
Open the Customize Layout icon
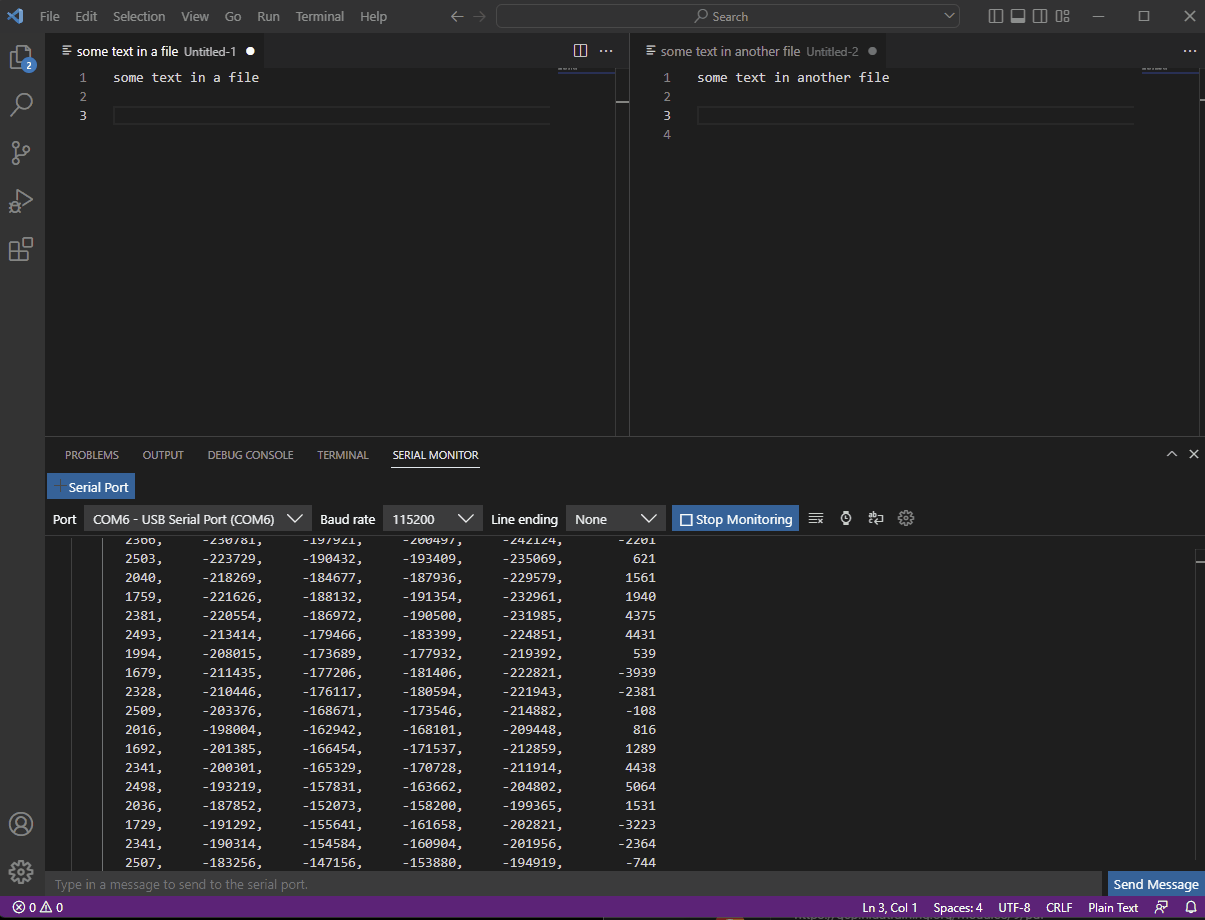pos(1063,16)
